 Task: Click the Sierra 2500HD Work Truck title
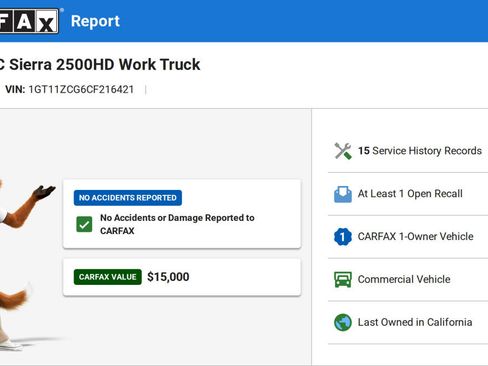pos(100,64)
